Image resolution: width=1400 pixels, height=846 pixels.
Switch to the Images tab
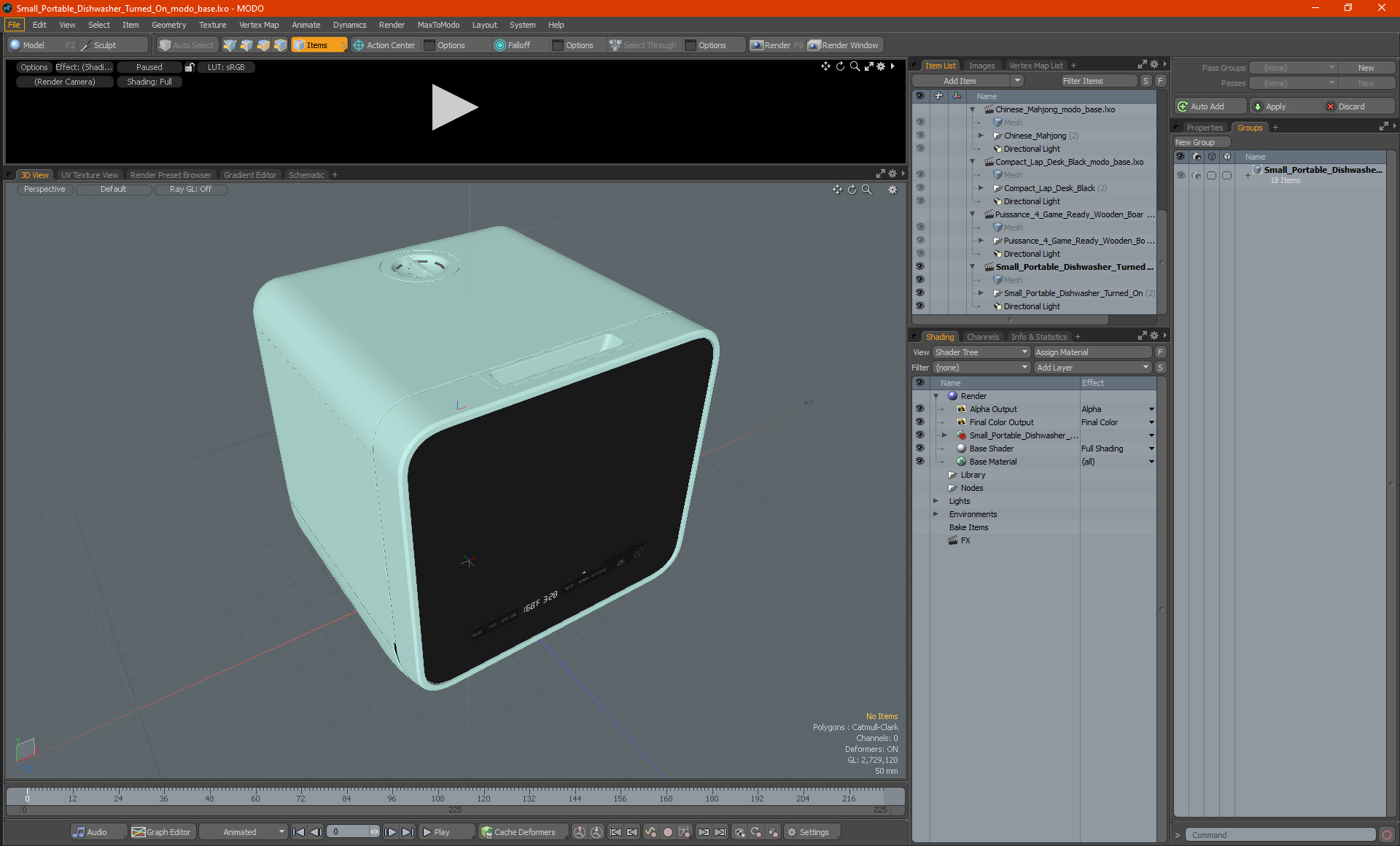[x=981, y=66]
